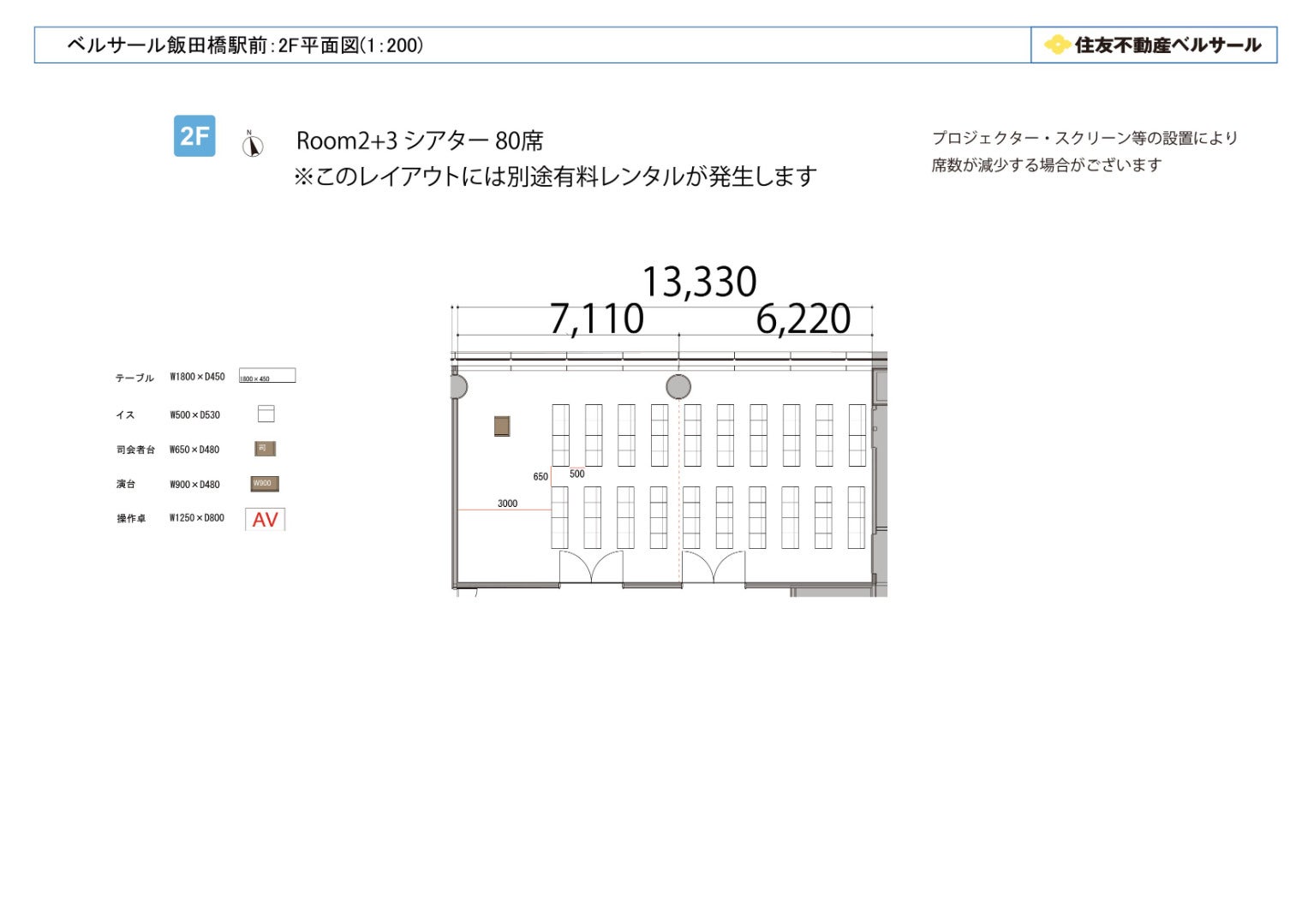Screen dimensions: 1308x924
Task: Click the 住友不動産ベルサール brand name
Action: coord(1168,45)
